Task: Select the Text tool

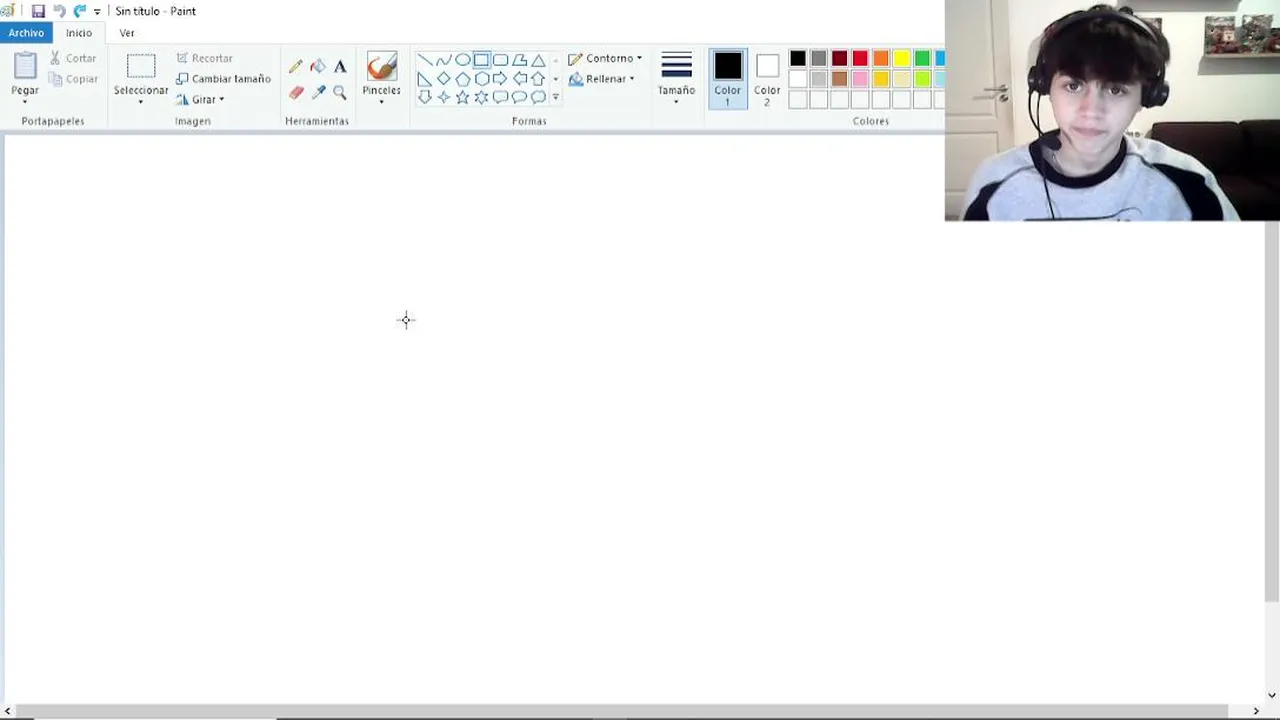Action: pyautogui.click(x=340, y=67)
